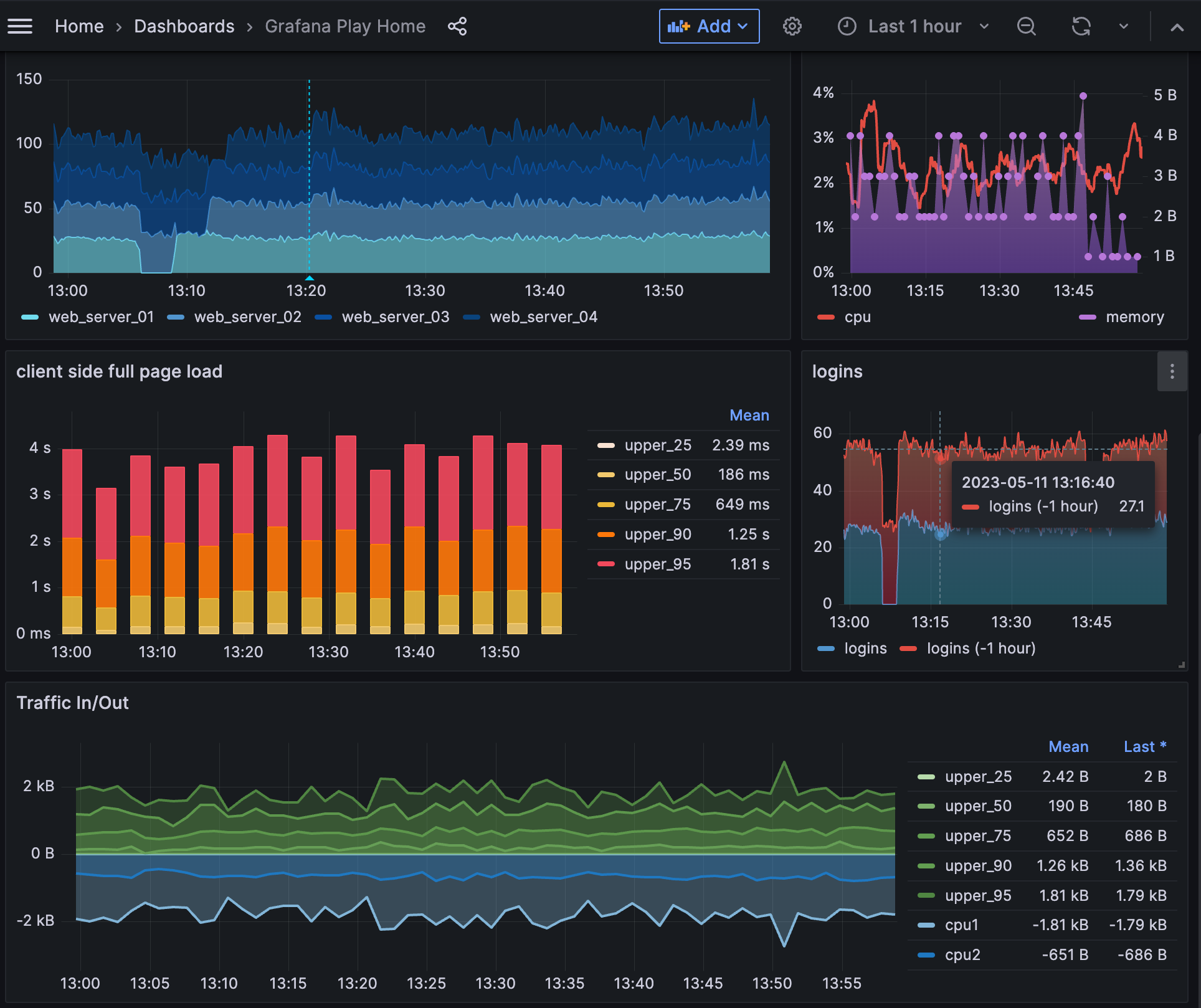1201x1008 pixels.
Task: Click the Dashboards breadcrumb
Action: click(x=184, y=26)
